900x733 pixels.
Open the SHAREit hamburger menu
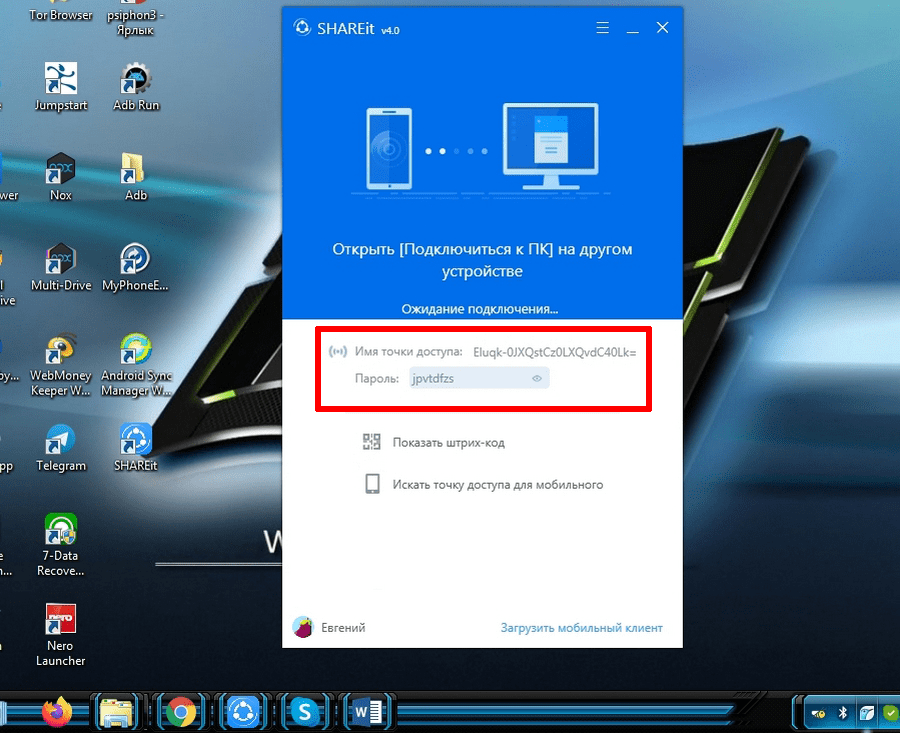tap(602, 28)
